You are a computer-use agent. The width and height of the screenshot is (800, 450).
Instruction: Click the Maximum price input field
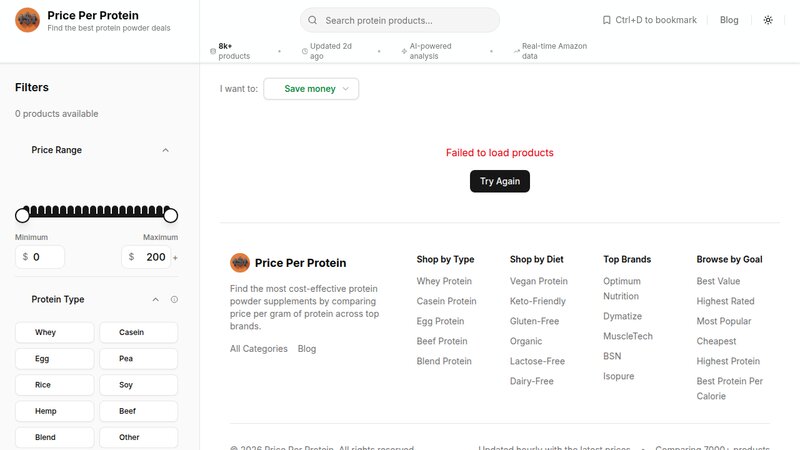click(146, 257)
